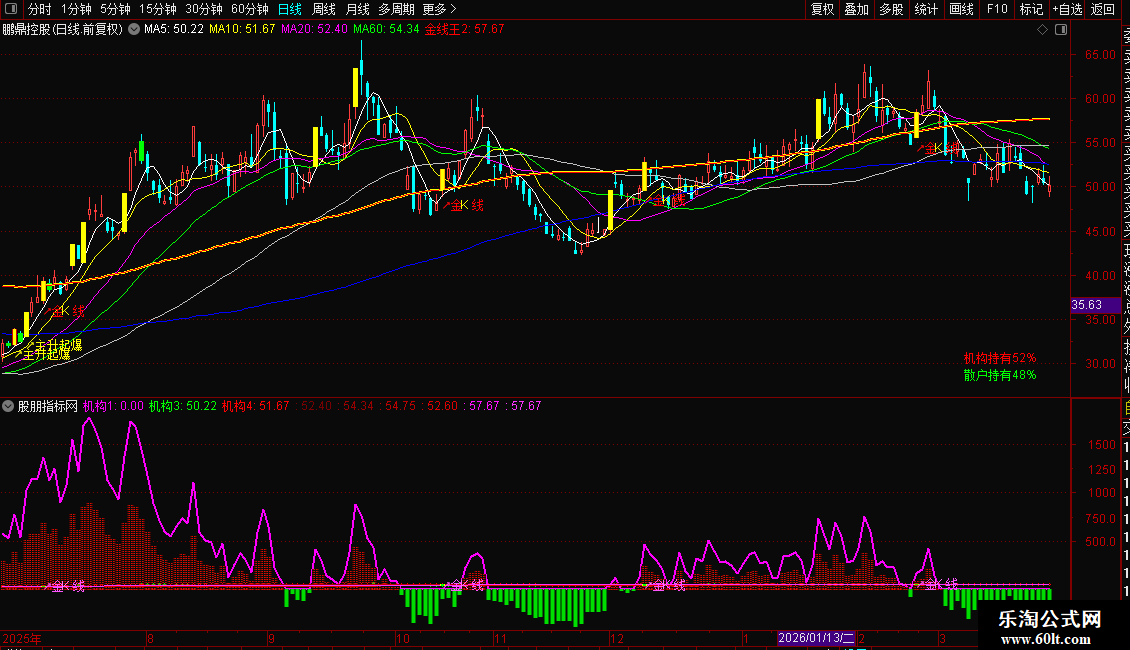Open the 统计 statistics tool
The image size is (1130, 650).
click(926, 9)
